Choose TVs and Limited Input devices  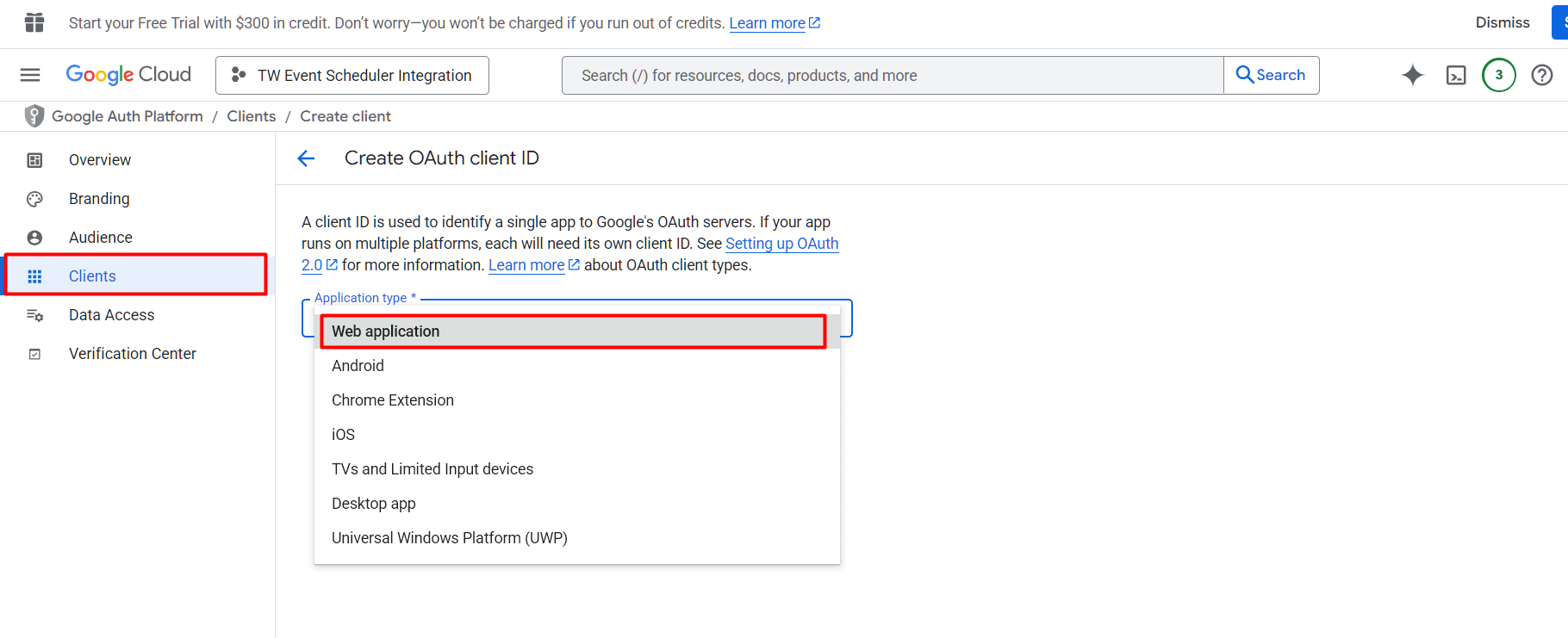[576, 469]
